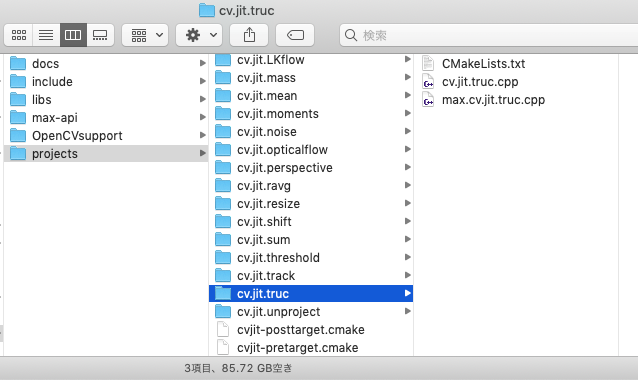Switch to icon view mode
The height and width of the screenshot is (380, 638).
19,35
